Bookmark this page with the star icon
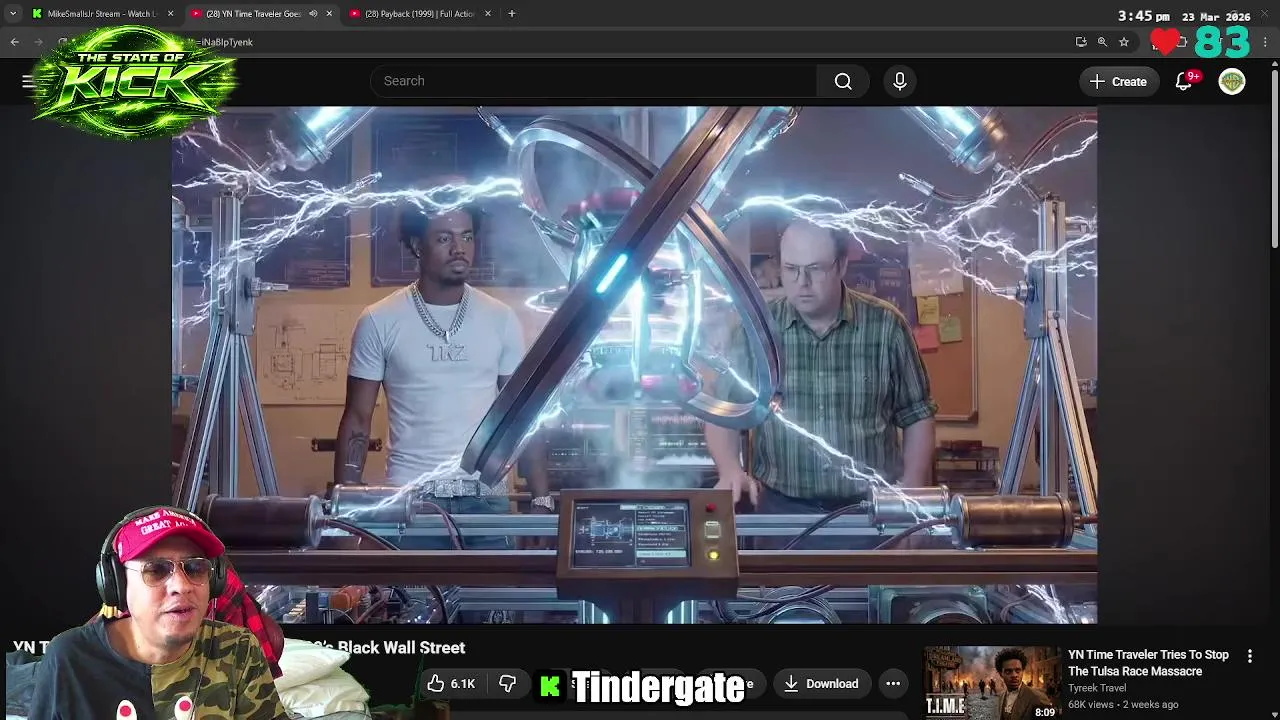Screen dimensions: 1280x720 click(1124, 42)
